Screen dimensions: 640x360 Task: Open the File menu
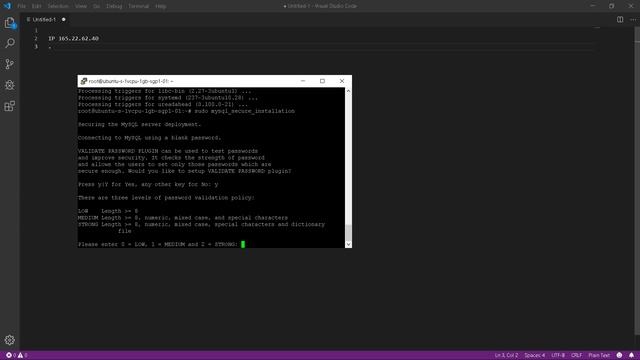22,6
